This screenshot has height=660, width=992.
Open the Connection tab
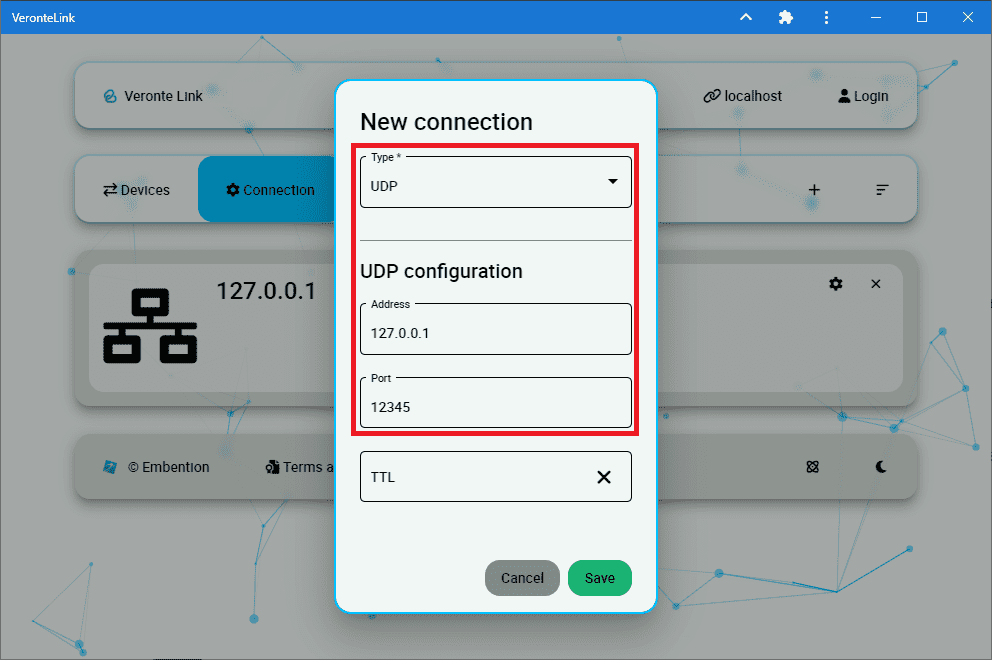(270, 190)
